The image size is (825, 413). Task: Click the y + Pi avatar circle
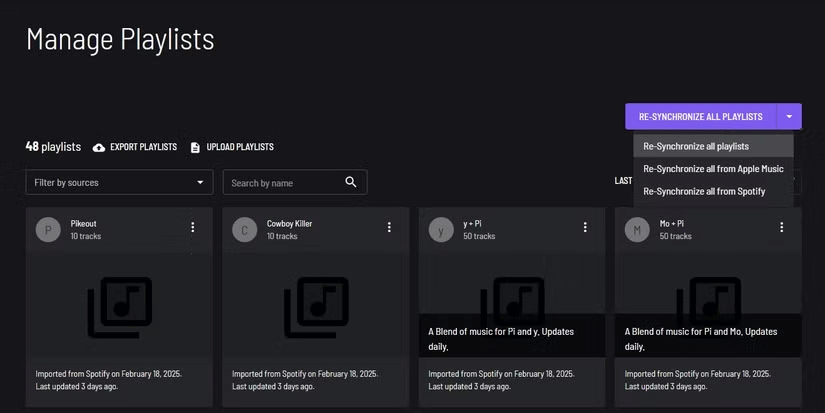pos(440,230)
